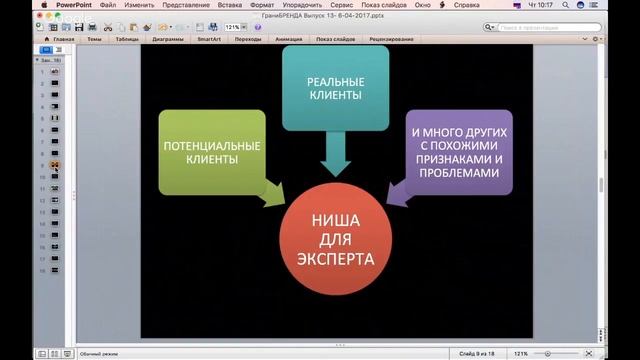Click the ribbon settings gear icon
The height and width of the screenshot is (360, 640).
[595, 39]
